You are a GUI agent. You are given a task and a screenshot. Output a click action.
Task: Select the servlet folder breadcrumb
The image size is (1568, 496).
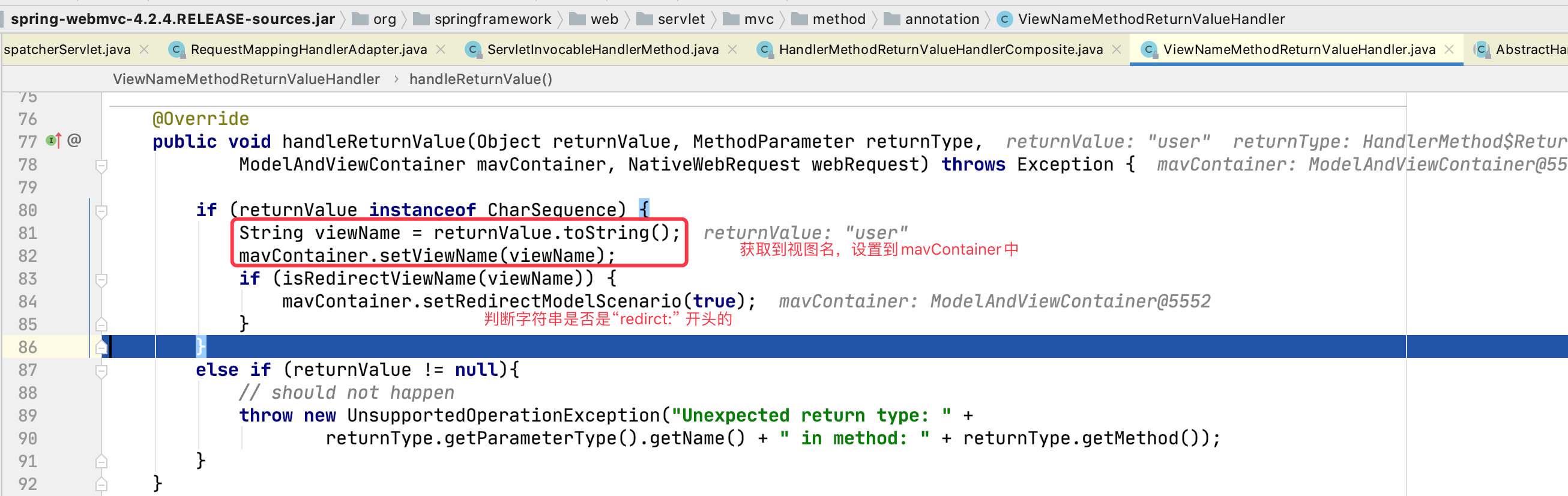671,19
